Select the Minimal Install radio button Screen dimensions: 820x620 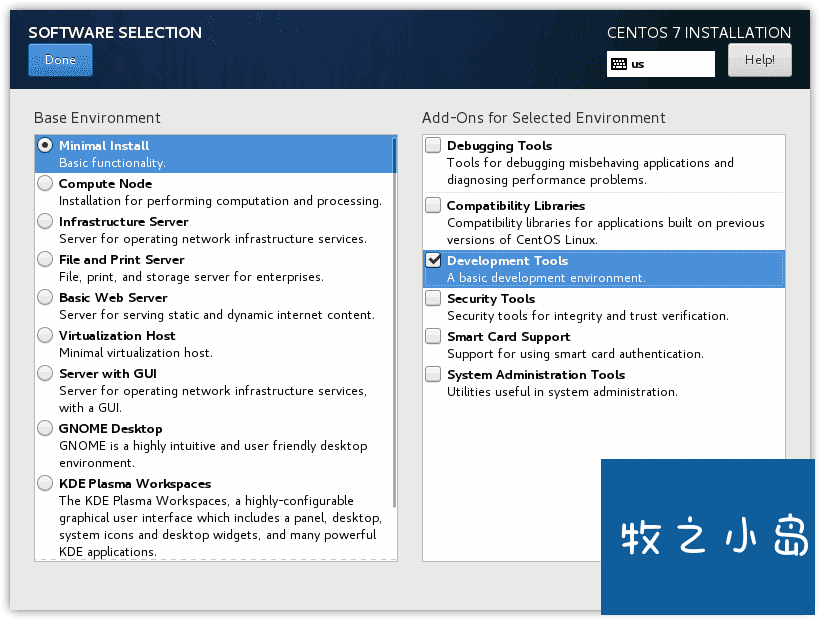[45, 145]
